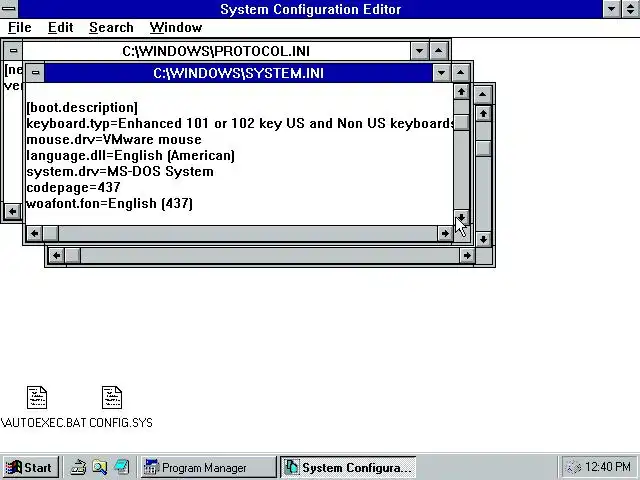Click the rear window's vertical scrollbar thumb
Image resolution: width=640 pixels, height=480 pixels.
(x=483, y=148)
